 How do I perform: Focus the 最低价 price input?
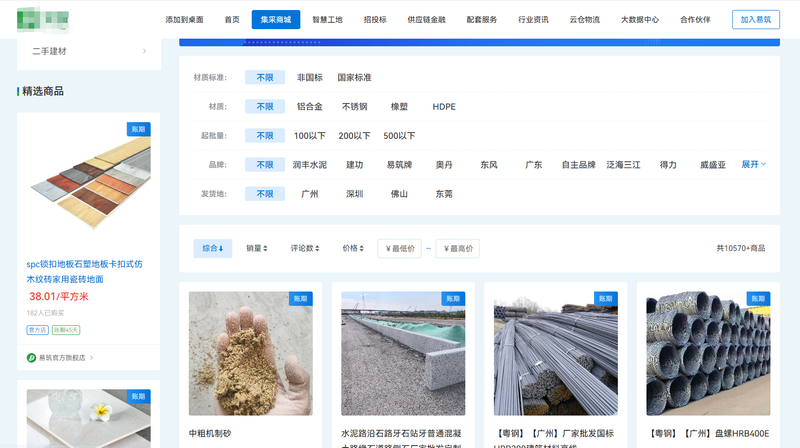pos(399,248)
